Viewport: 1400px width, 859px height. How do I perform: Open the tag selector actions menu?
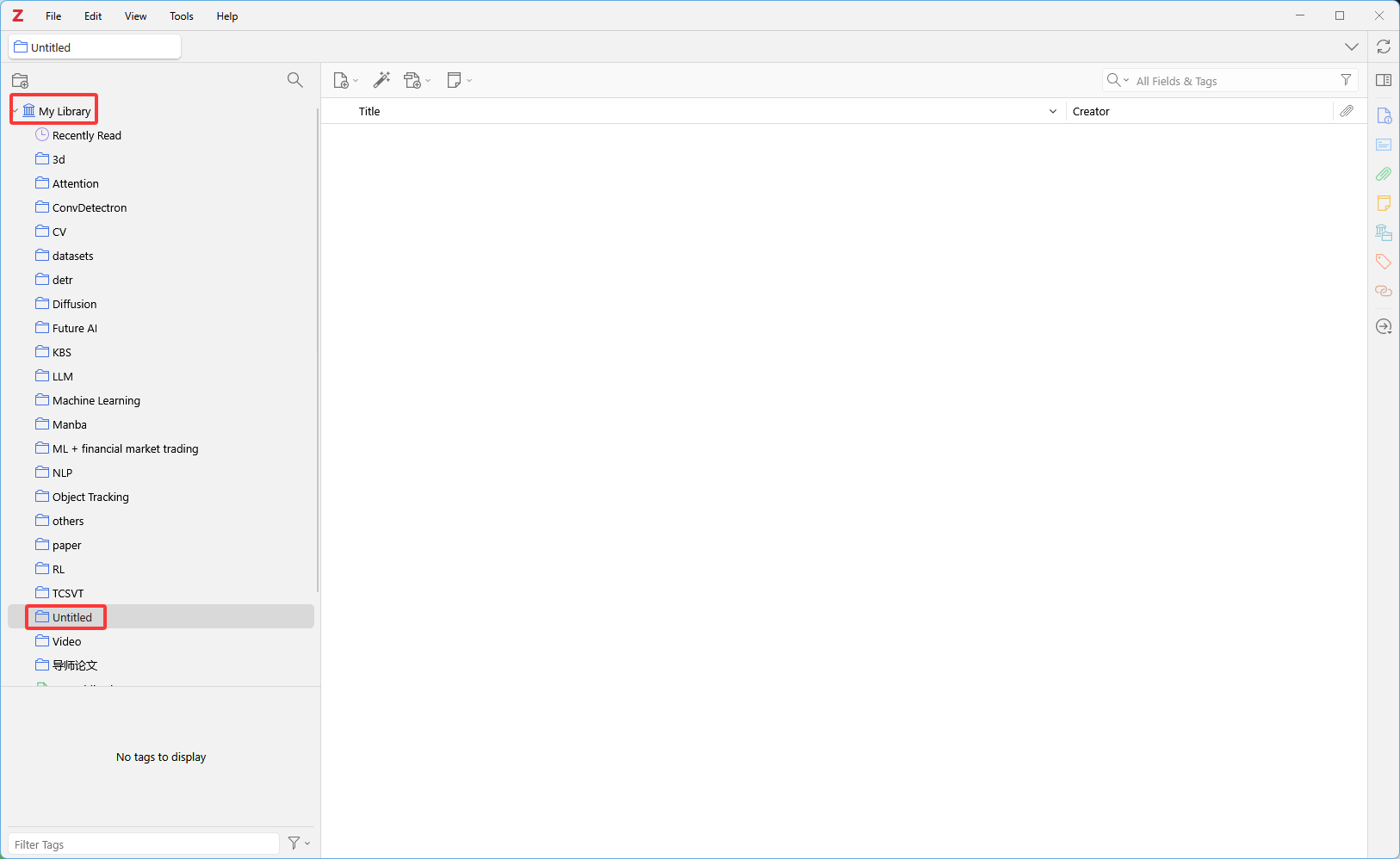click(x=298, y=844)
